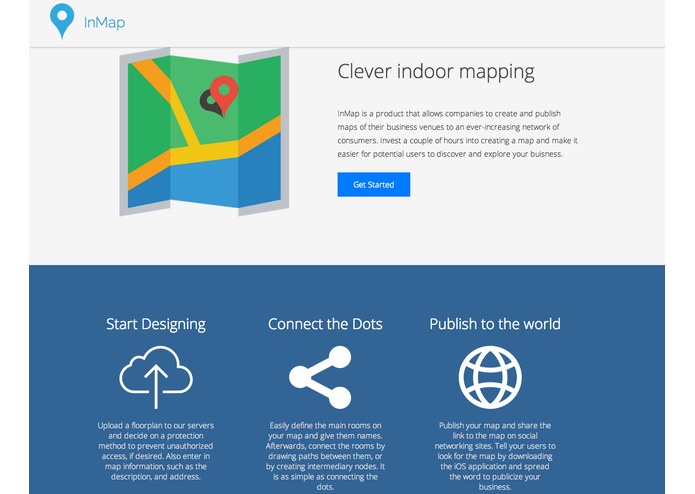Click the Start Designing heading
695x494 pixels.
click(156, 324)
